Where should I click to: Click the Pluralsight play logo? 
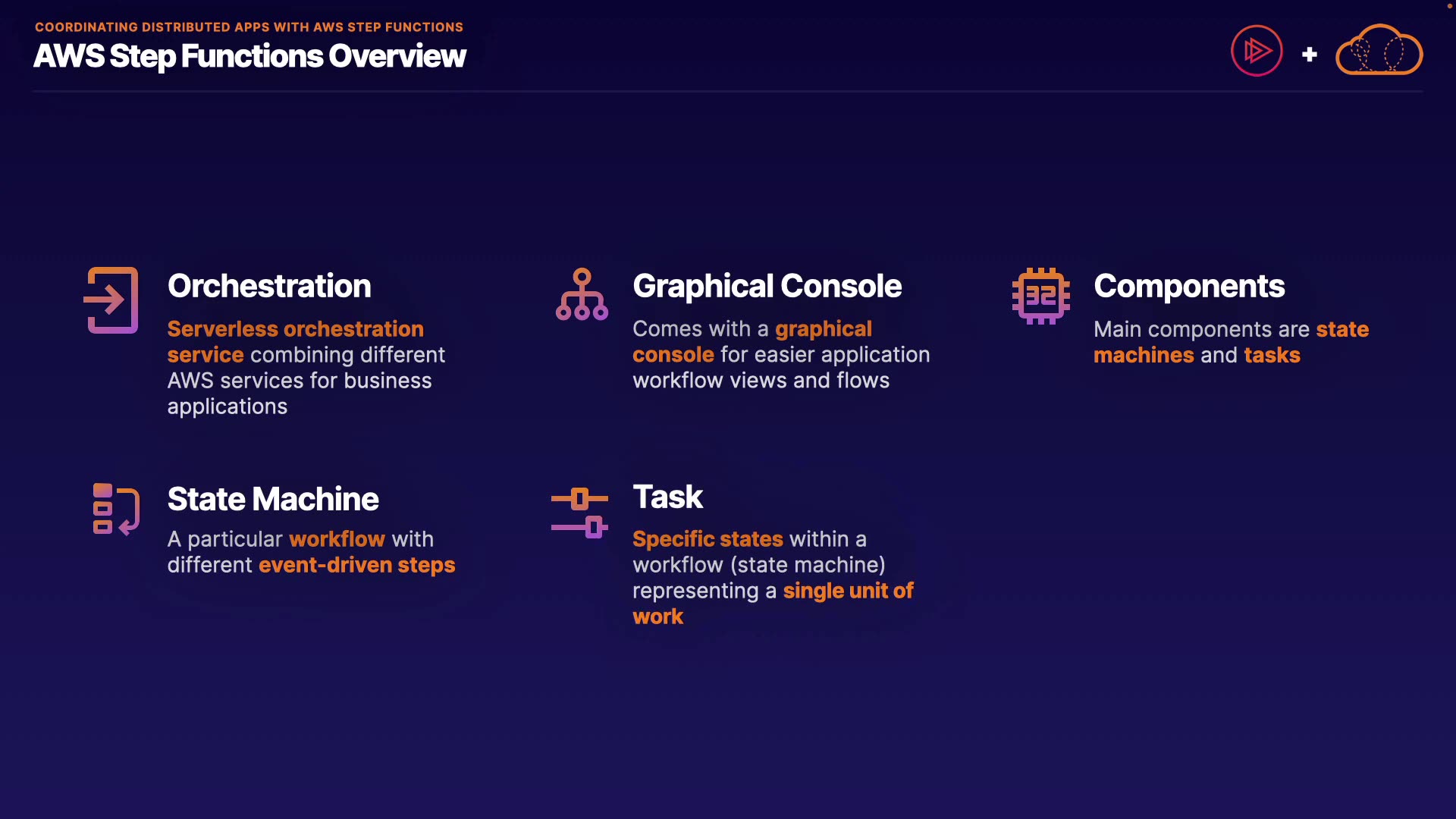point(1257,52)
